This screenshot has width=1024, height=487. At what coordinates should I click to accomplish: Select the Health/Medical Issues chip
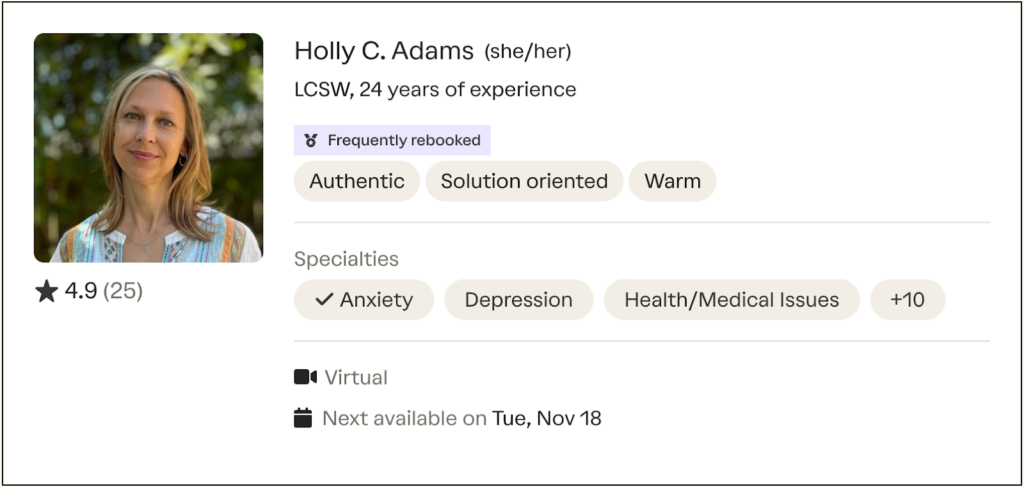pos(731,299)
